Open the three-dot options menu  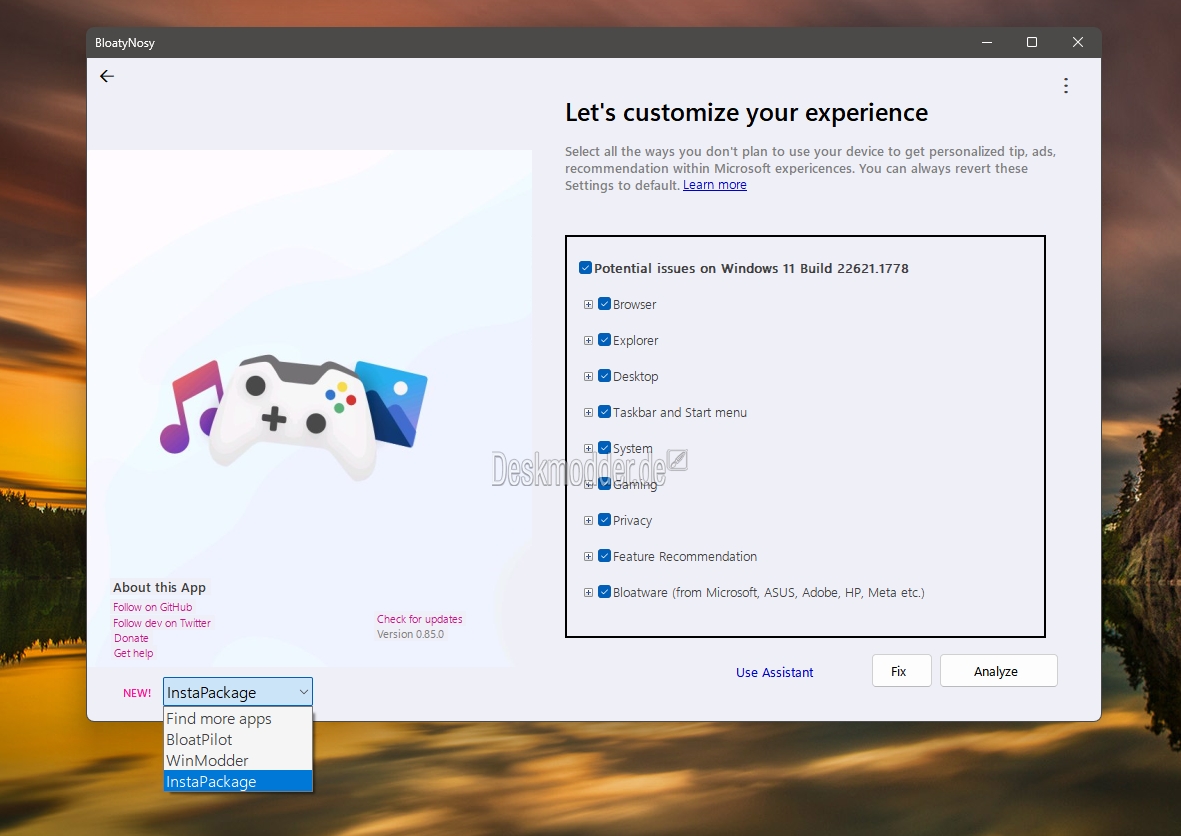pyautogui.click(x=1066, y=85)
